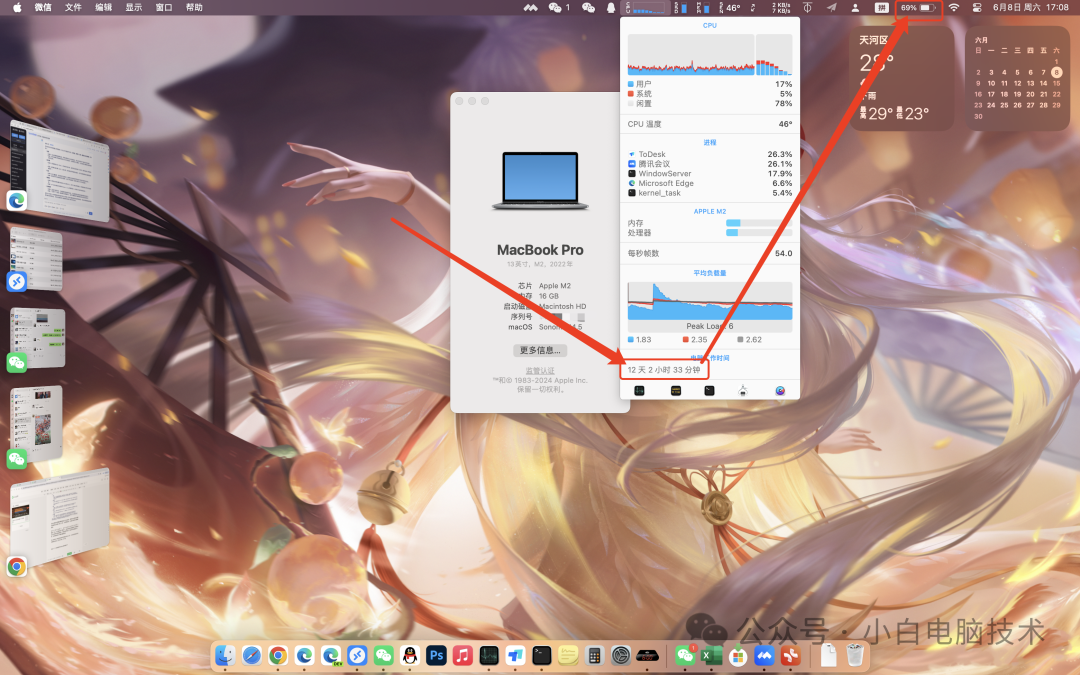Open Calculator from the Dock
This screenshot has height=675, width=1080.
pyautogui.click(x=594, y=655)
